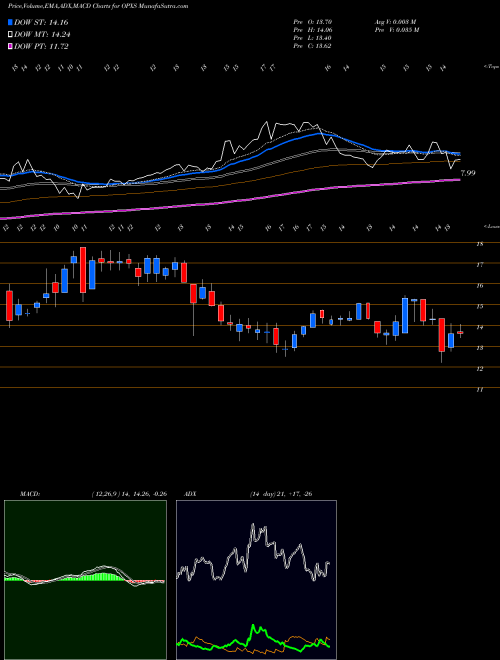Click the price axis label 13
Screen dimensions: 500x660
479,348
